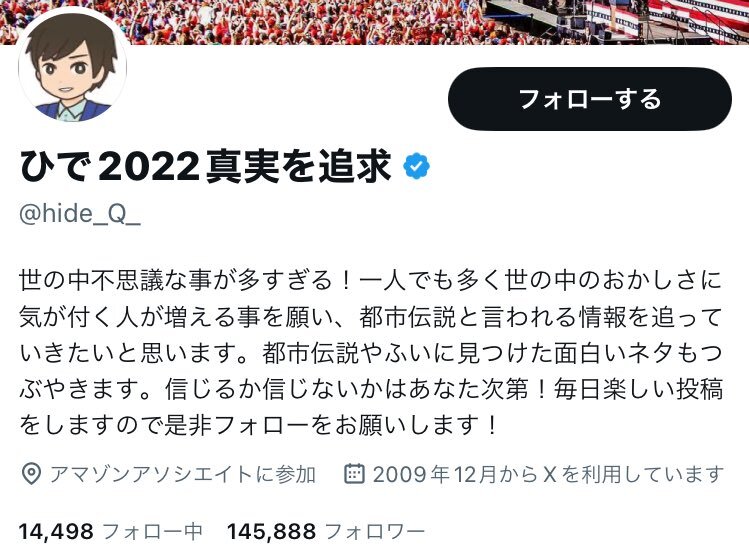Click the blue verified badge icon
The height and width of the screenshot is (557, 749).
[x=416, y=166]
